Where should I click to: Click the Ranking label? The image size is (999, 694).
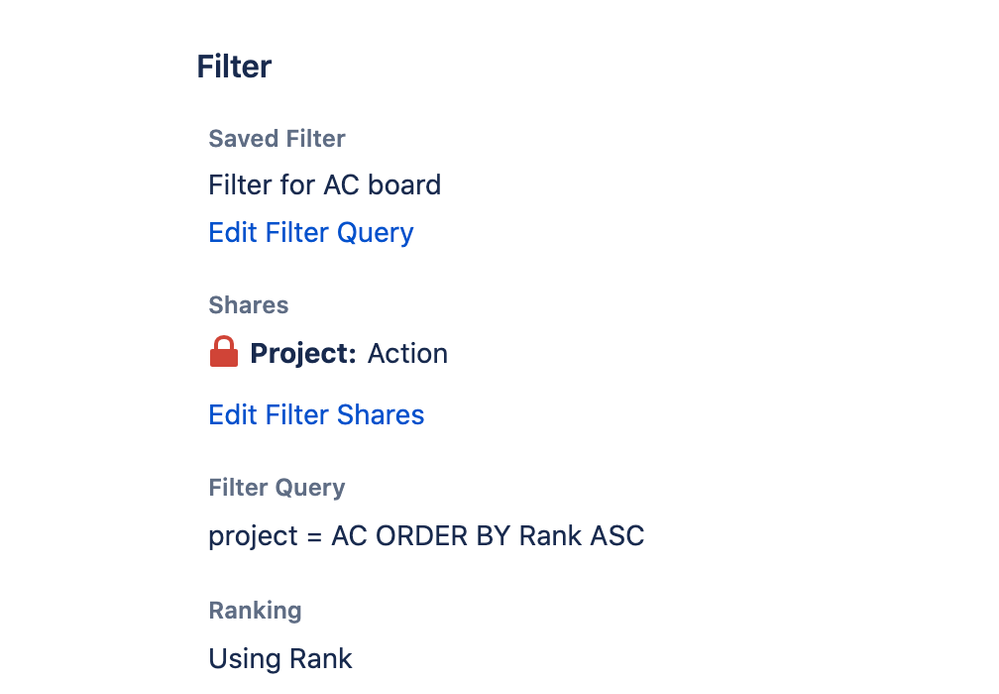click(x=254, y=611)
